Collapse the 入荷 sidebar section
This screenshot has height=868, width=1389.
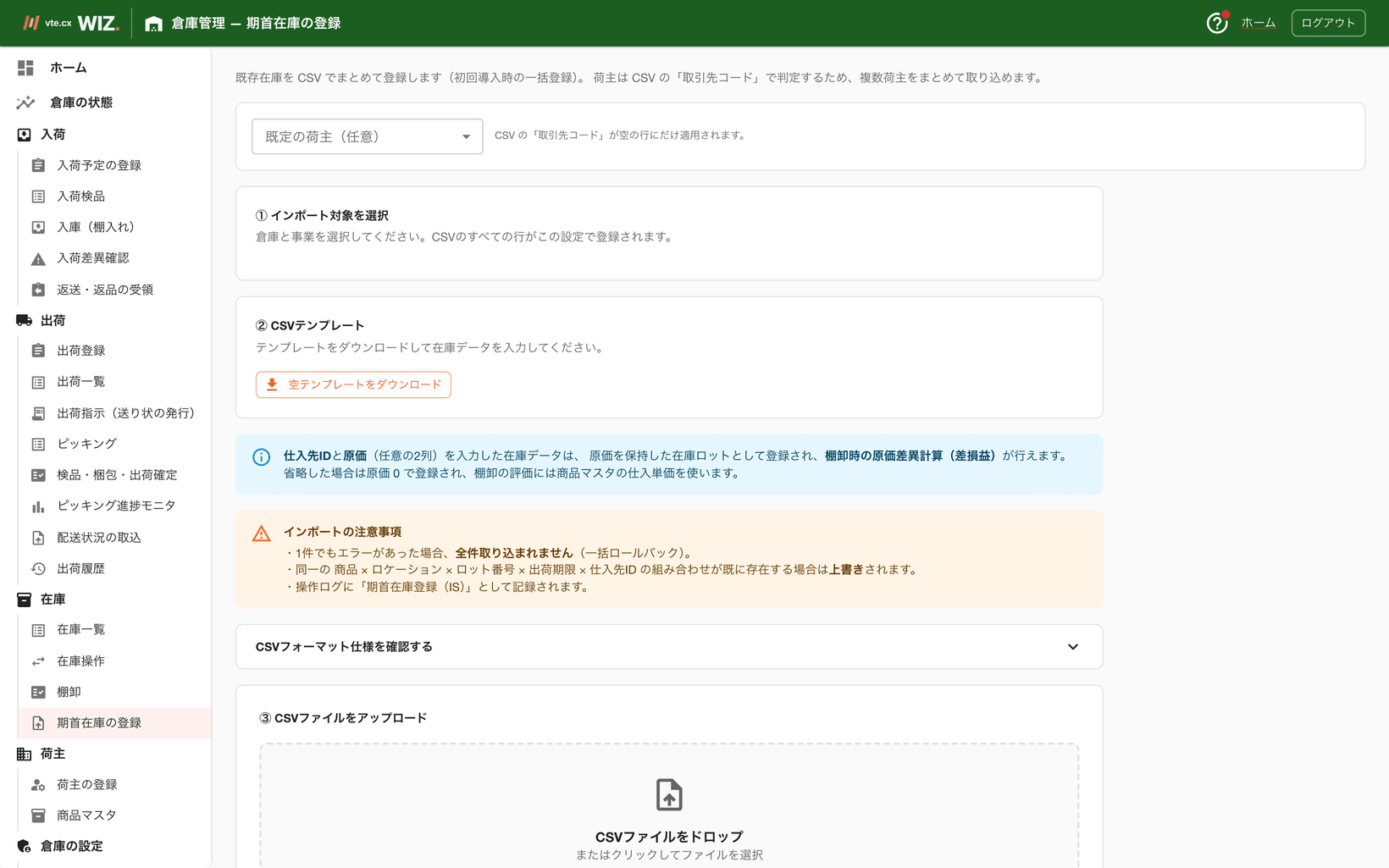105,135
